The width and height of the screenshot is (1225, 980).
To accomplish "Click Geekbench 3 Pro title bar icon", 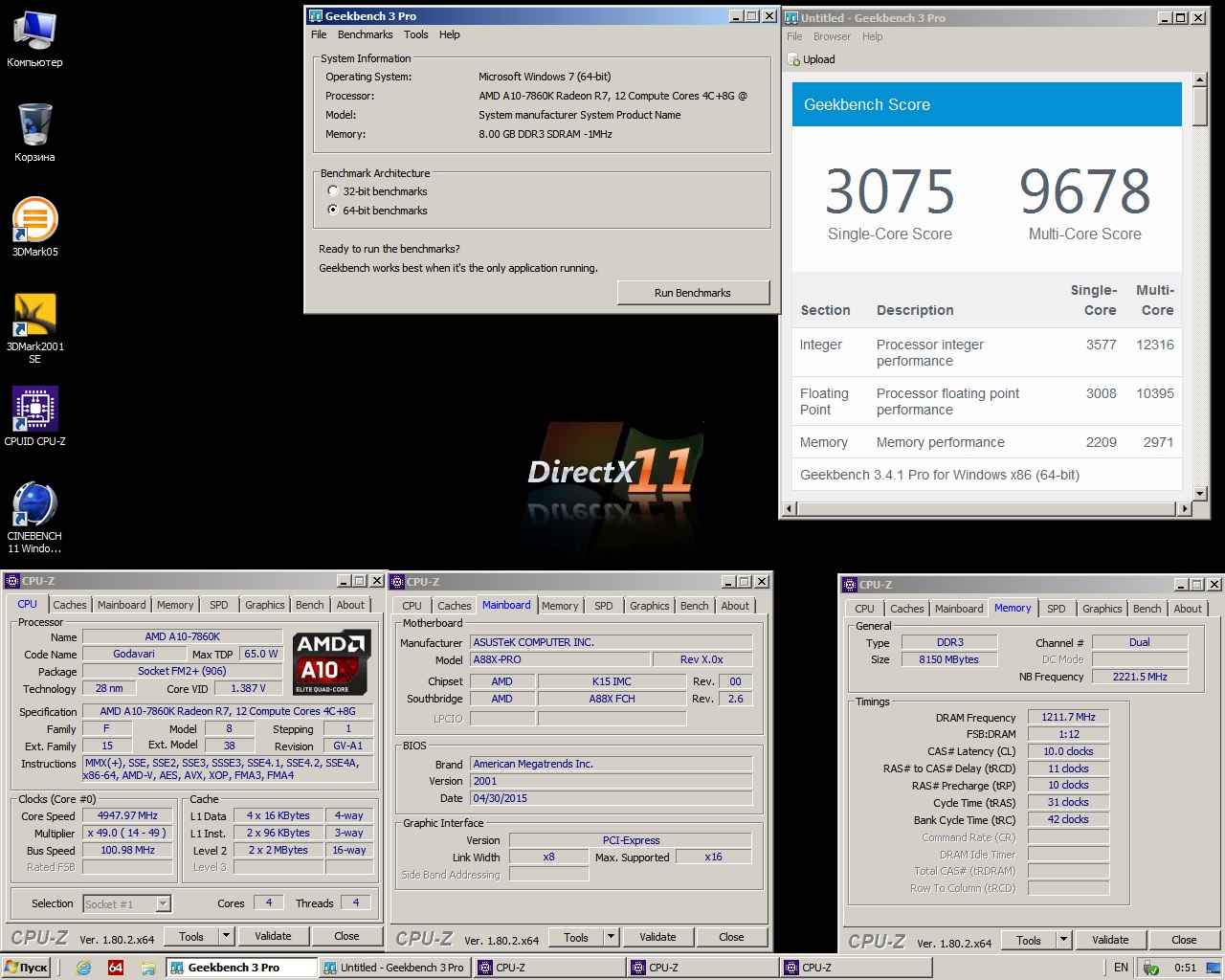I will (x=316, y=16).
